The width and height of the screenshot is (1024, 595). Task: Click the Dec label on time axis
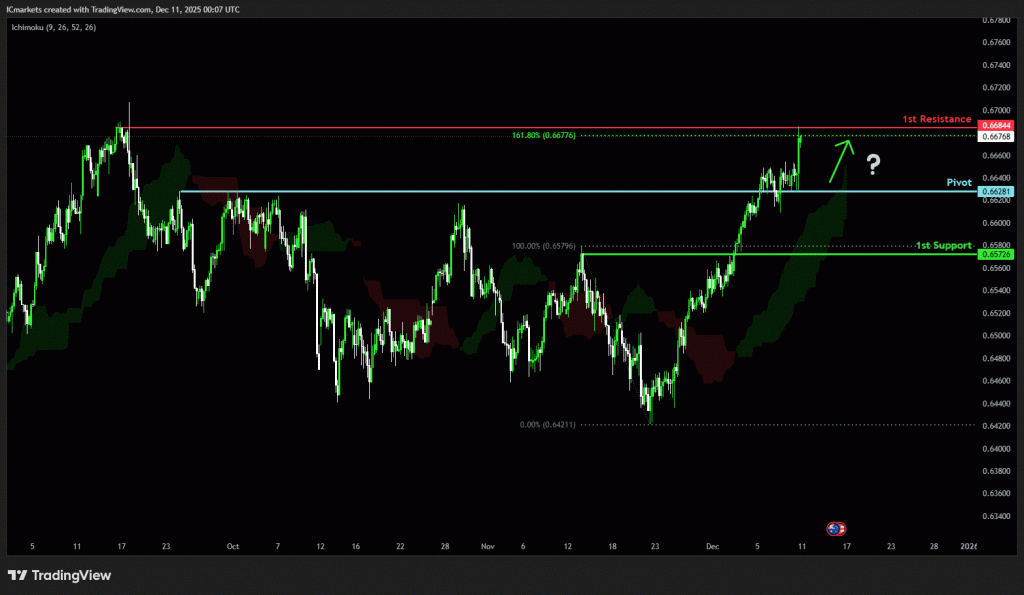712,547
